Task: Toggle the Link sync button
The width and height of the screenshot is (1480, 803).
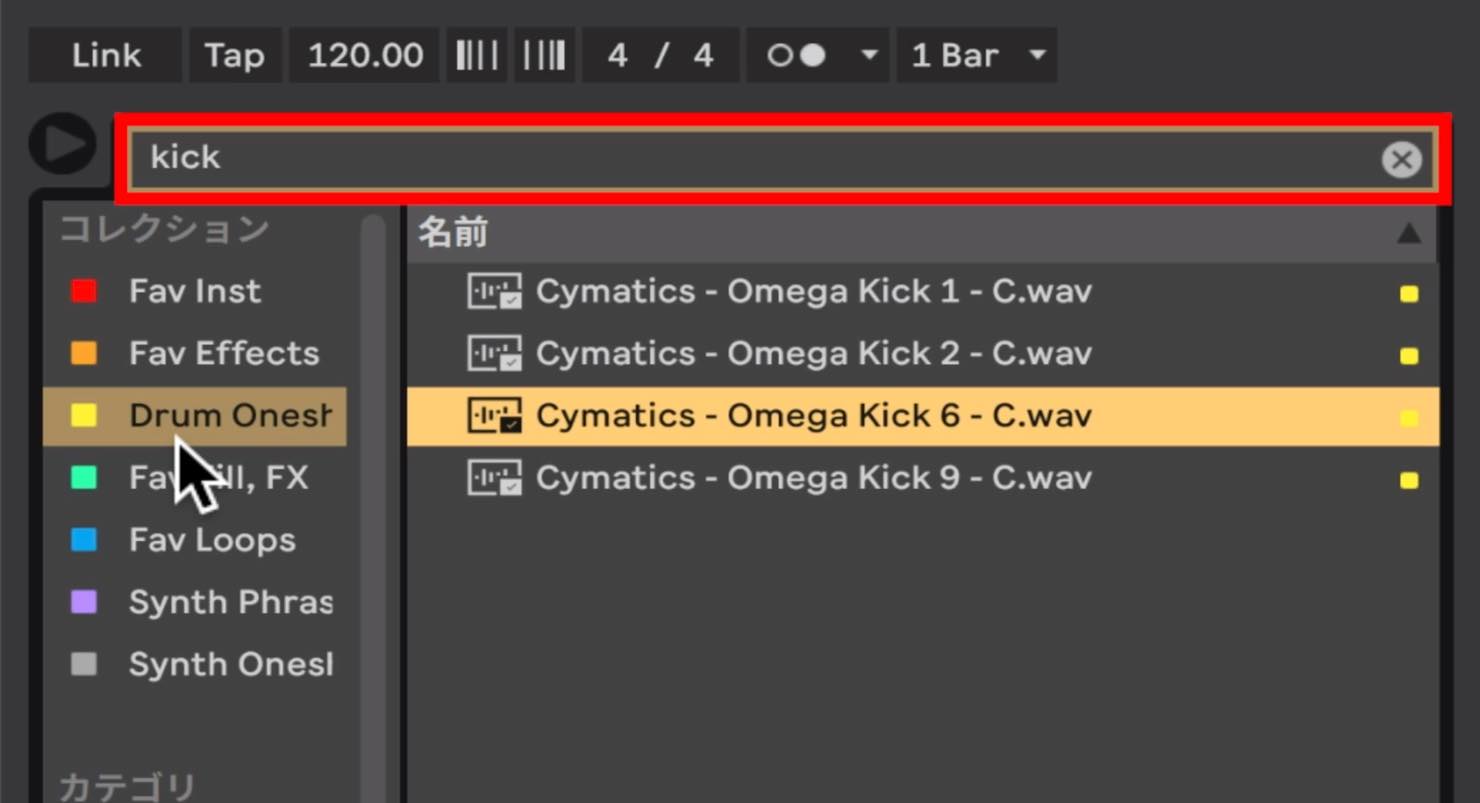Action: tap(106, 55)
